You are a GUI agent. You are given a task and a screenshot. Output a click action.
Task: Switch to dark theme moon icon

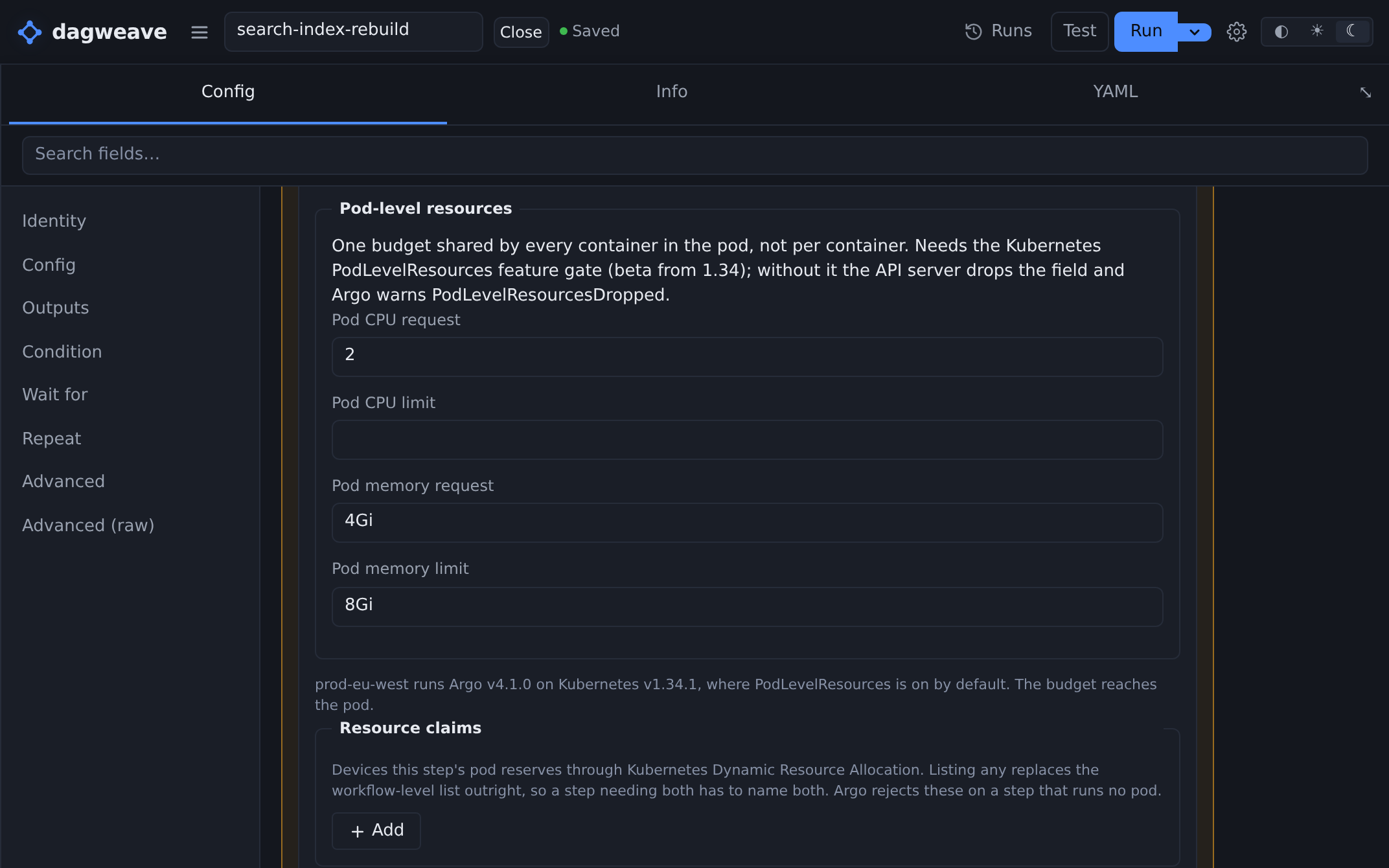coord(1352,30)
